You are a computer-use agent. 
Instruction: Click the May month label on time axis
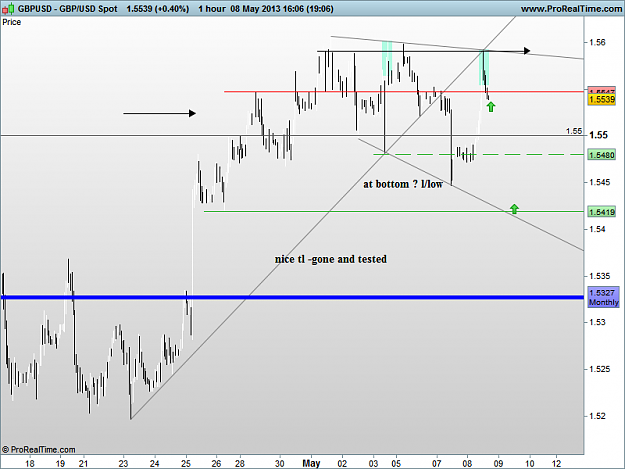click(x=311, y=463)
